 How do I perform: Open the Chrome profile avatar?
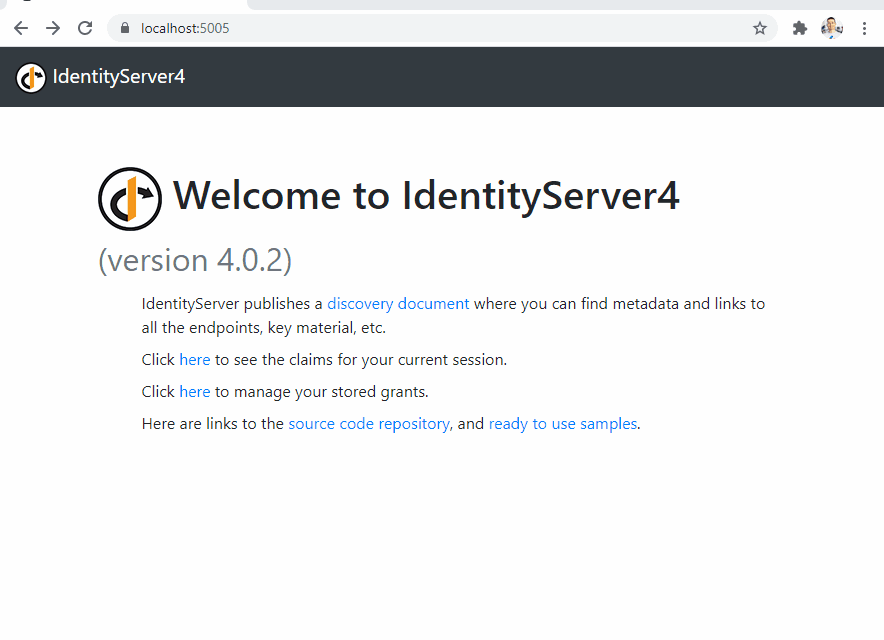click(x=832, y=28)
